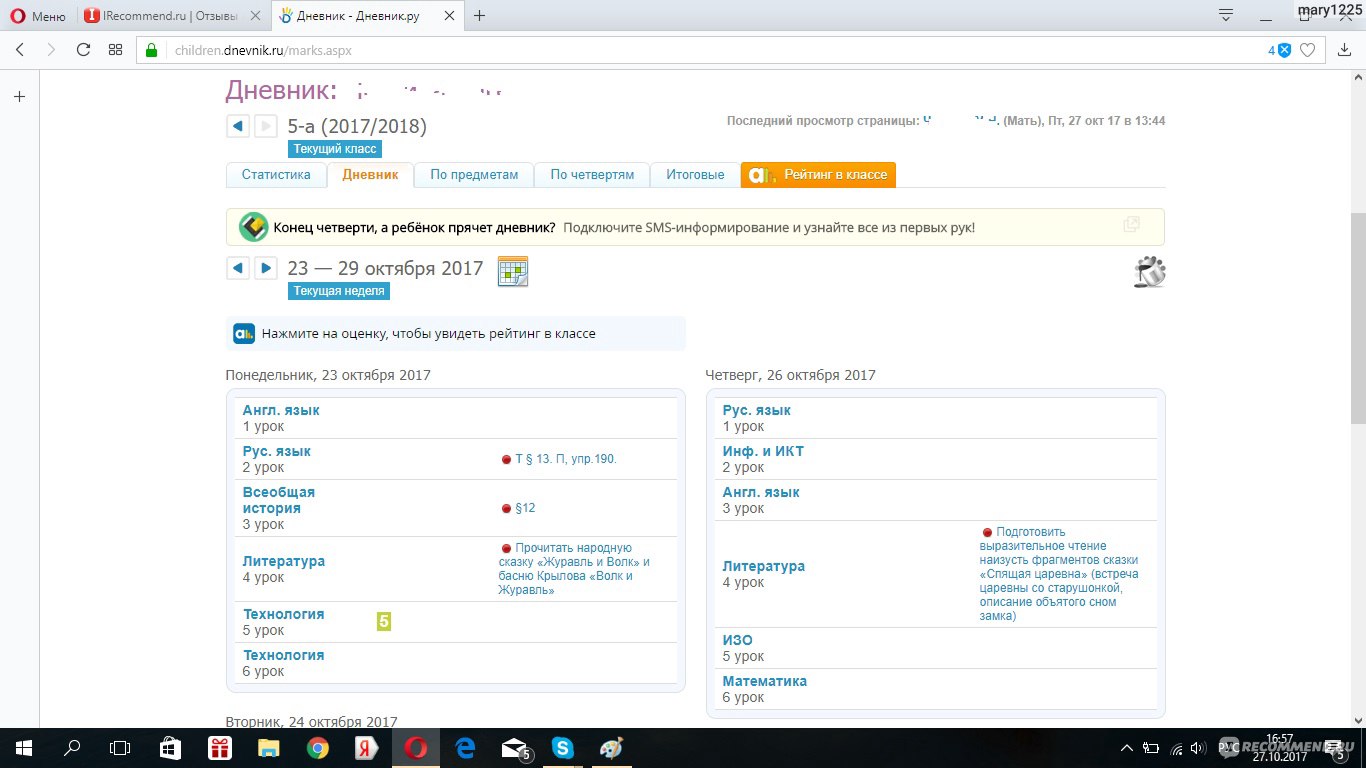Open homework about «Спящая царевна»
Screen dimensions: 1366x768
point(1060,574)
